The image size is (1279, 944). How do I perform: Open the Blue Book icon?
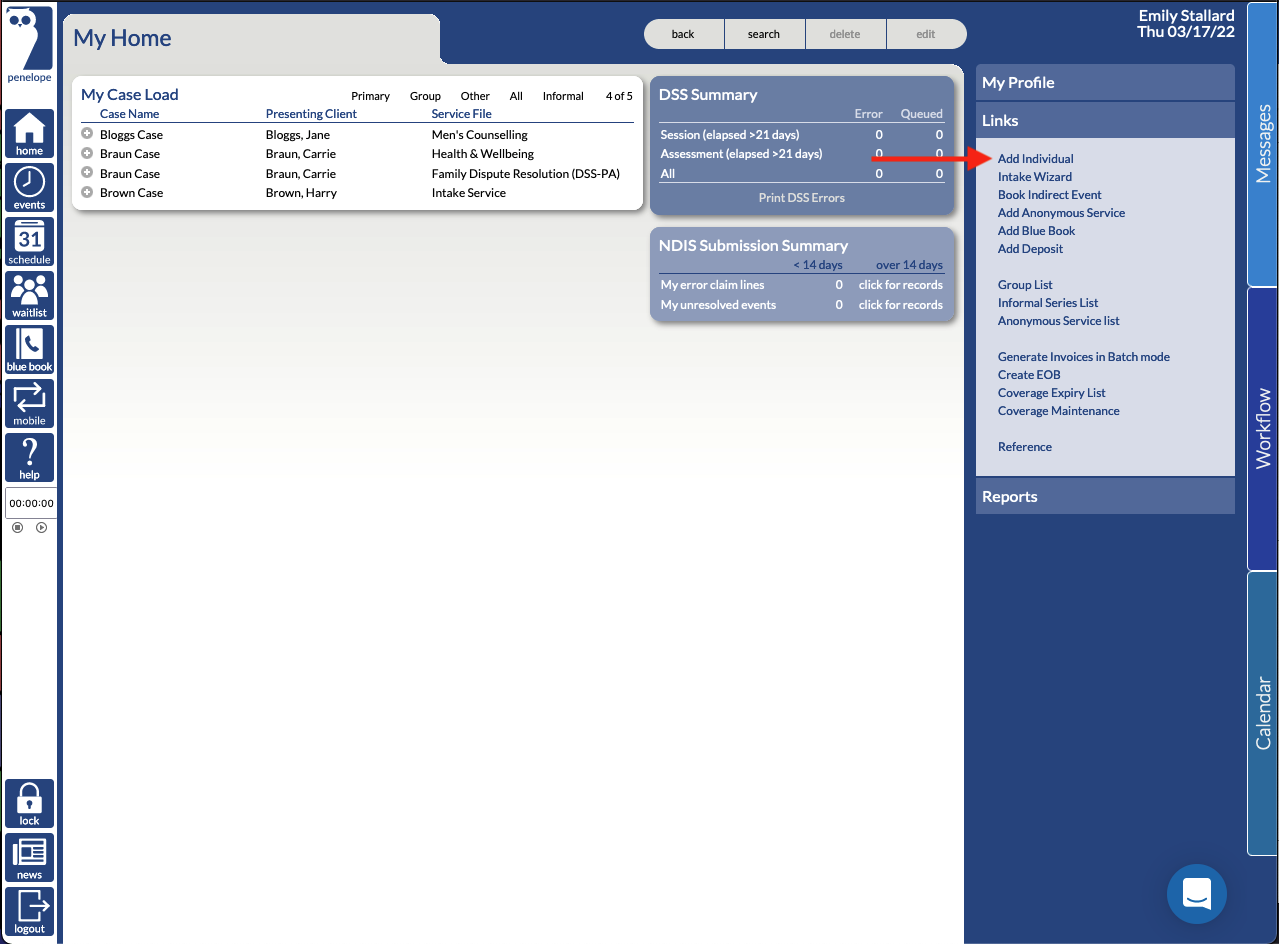coord(29,350)
